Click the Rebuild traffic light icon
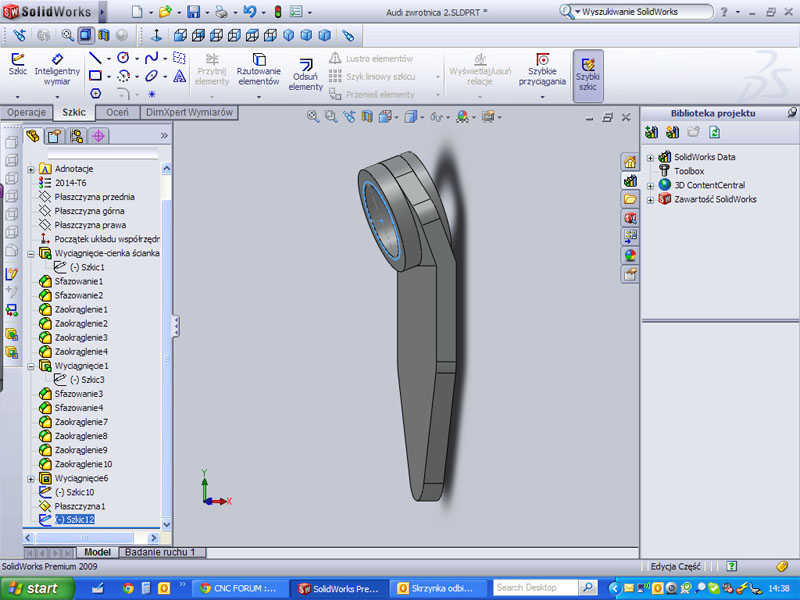 click(x=278, y=11)
